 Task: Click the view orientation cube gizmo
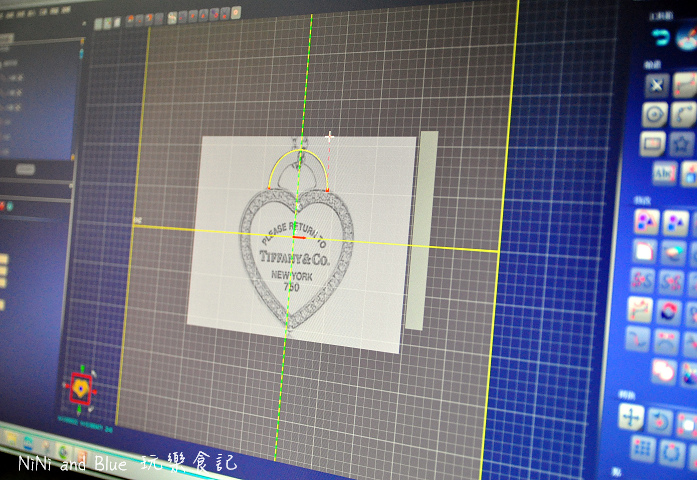80,389
